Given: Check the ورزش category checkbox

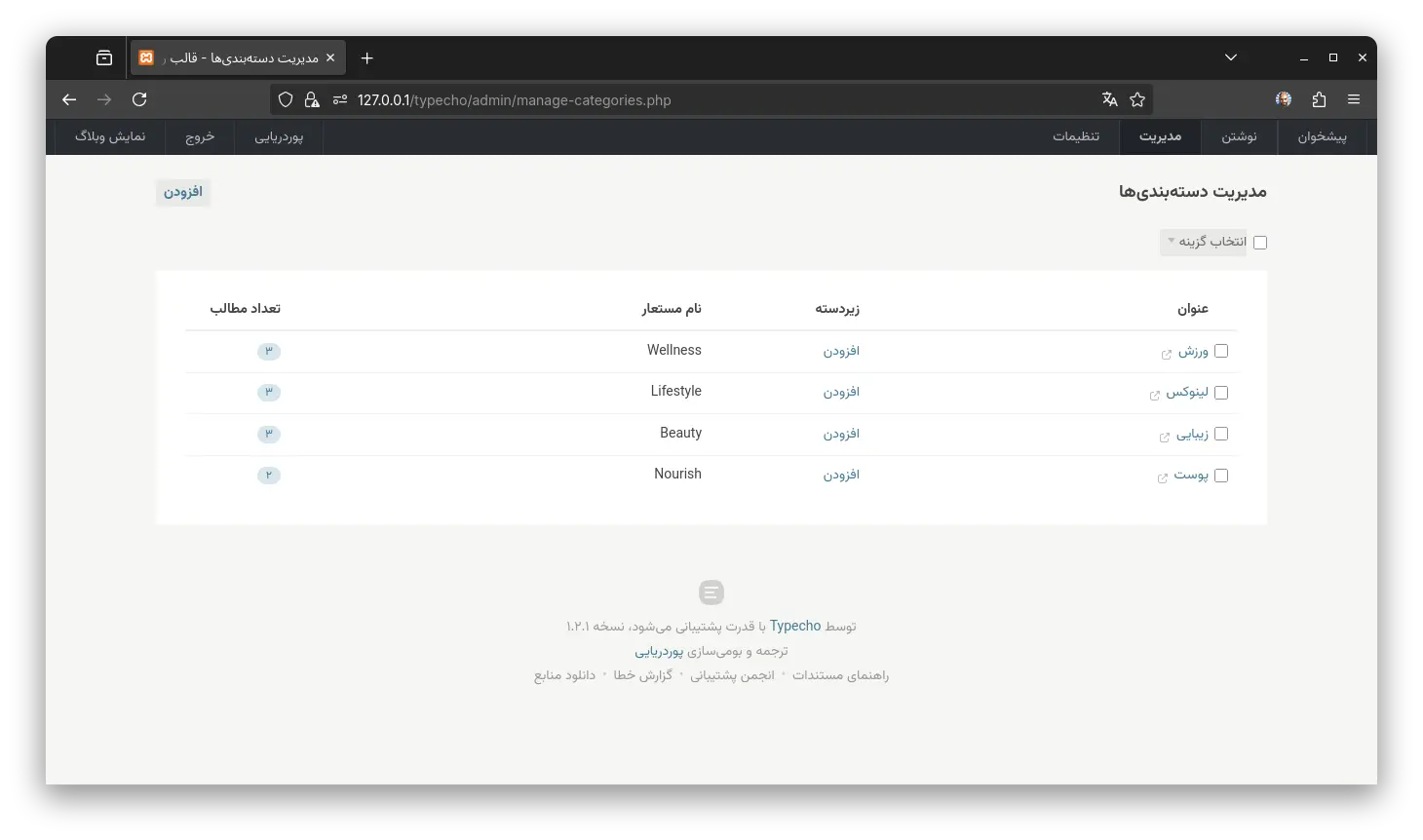Looking at the screenshot, I should click(x=1221, y=351).
